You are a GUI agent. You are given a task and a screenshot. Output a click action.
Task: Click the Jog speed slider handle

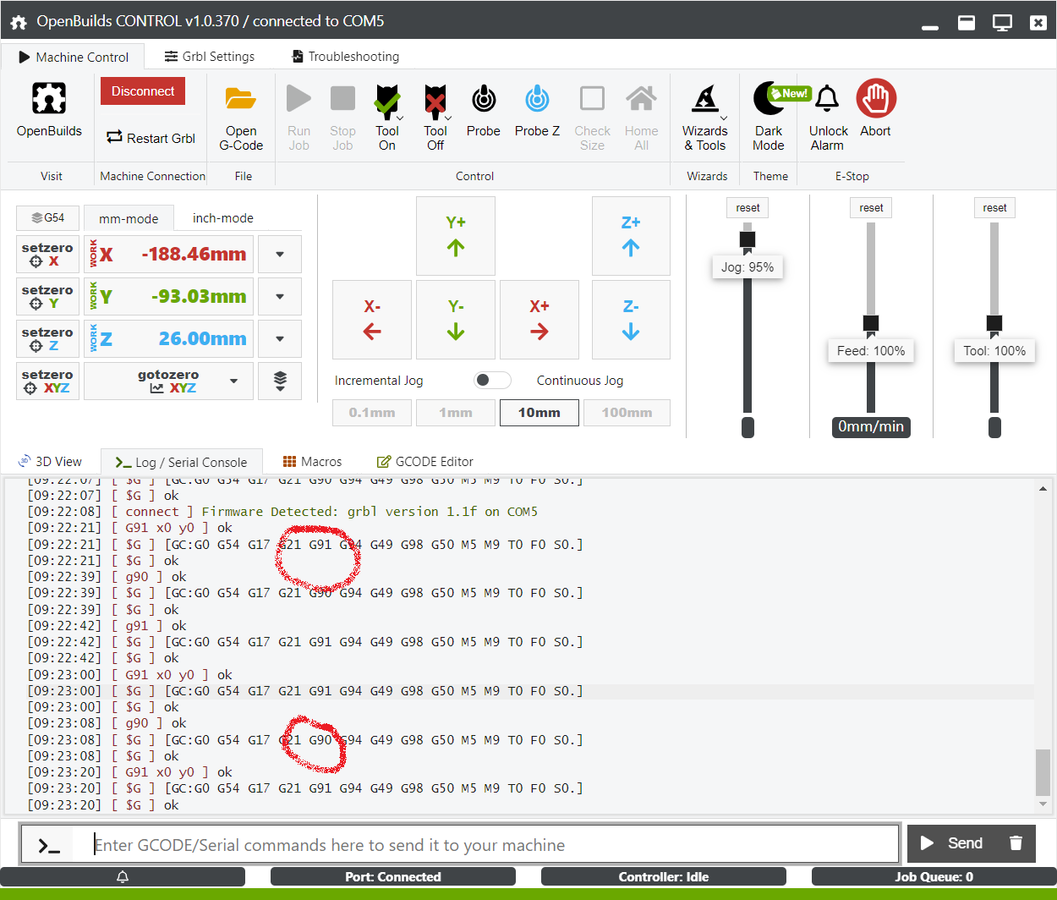pyautogui.click(x=747, y=240)
